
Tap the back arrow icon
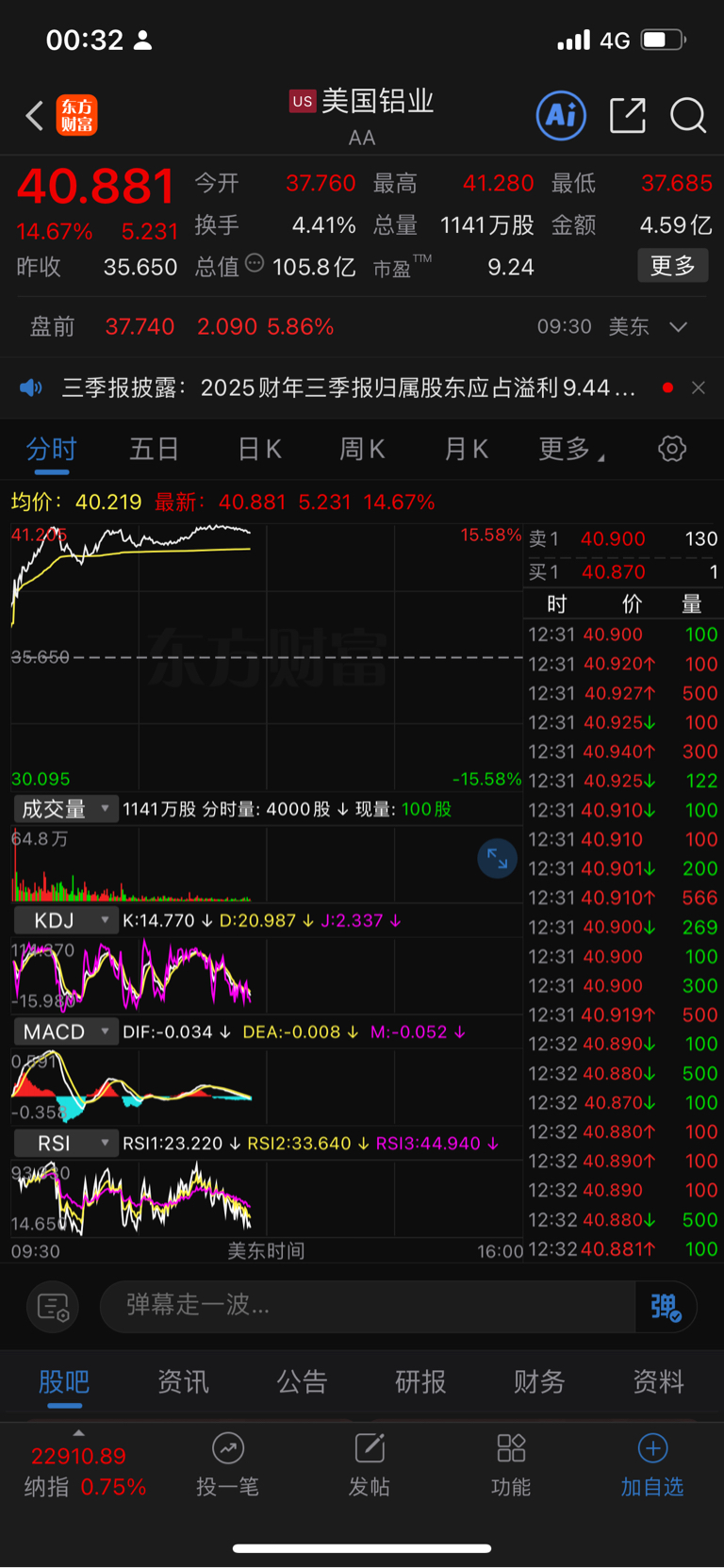click(x=35, y=116)
